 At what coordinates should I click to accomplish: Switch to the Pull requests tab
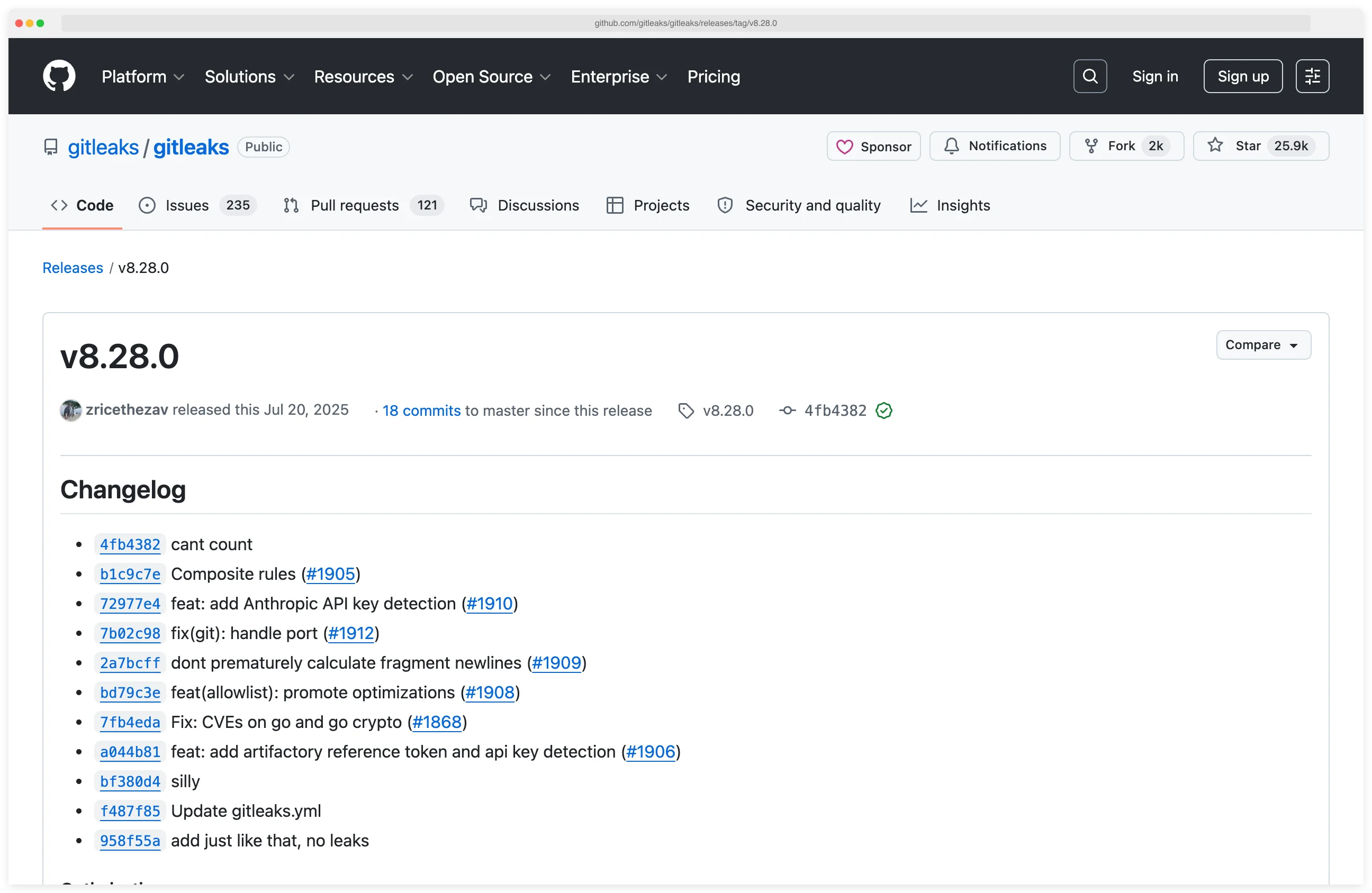click(x=354, y=205)
